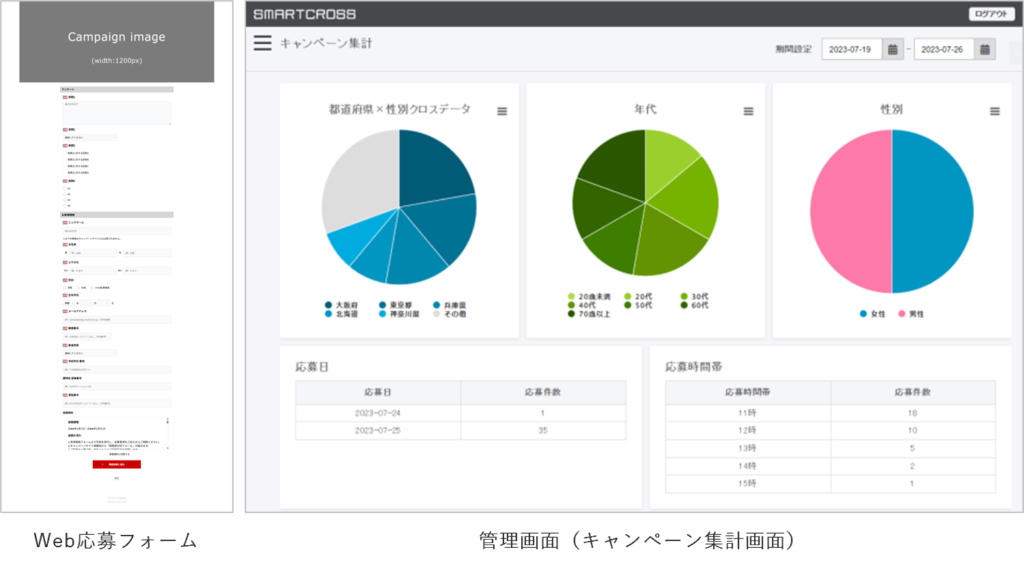Open the hamburger navigation menu
The image size is (1024, 567).
point(262,43)
